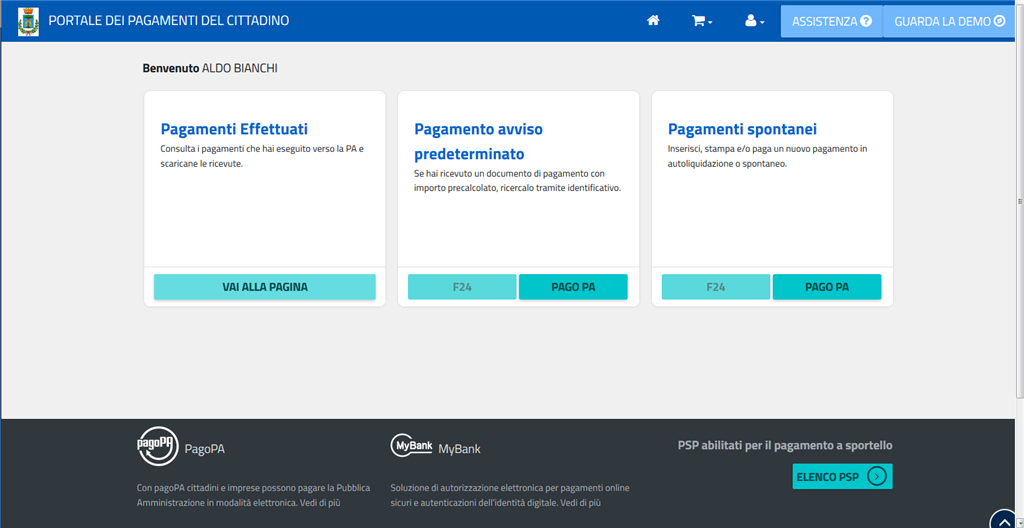This screenshot has width=1024, height=528.
Task: Click the Pagamenti spontanei heading
Action: (x=742, y=129)
